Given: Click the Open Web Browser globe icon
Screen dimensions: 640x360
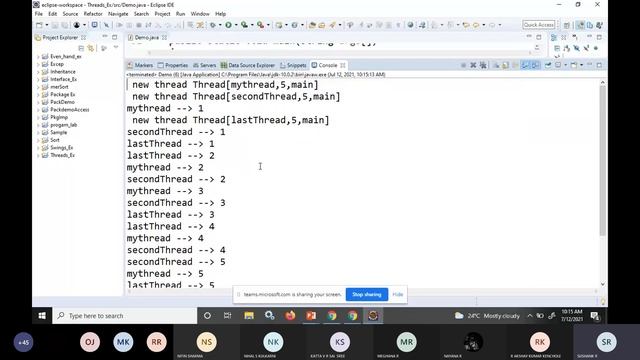Looking at the screenshot, I should pyautogui.click(x=410, y=25).
